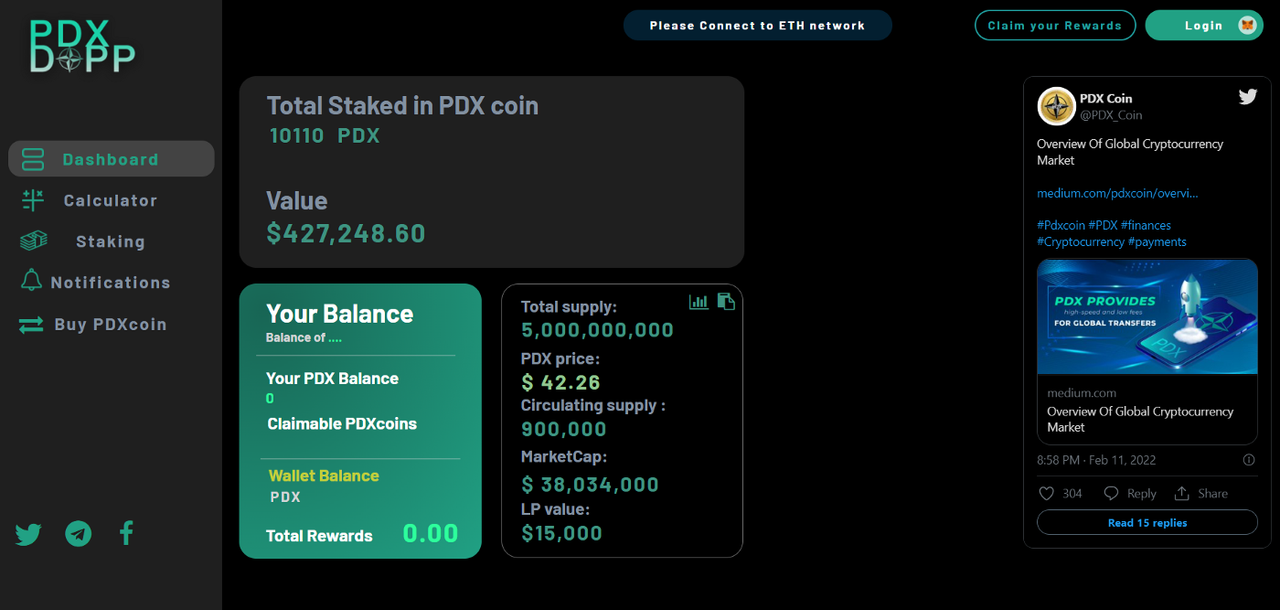The image size is (1280, 610).
Task: Click the Login button
Action: click(1204, 25)
